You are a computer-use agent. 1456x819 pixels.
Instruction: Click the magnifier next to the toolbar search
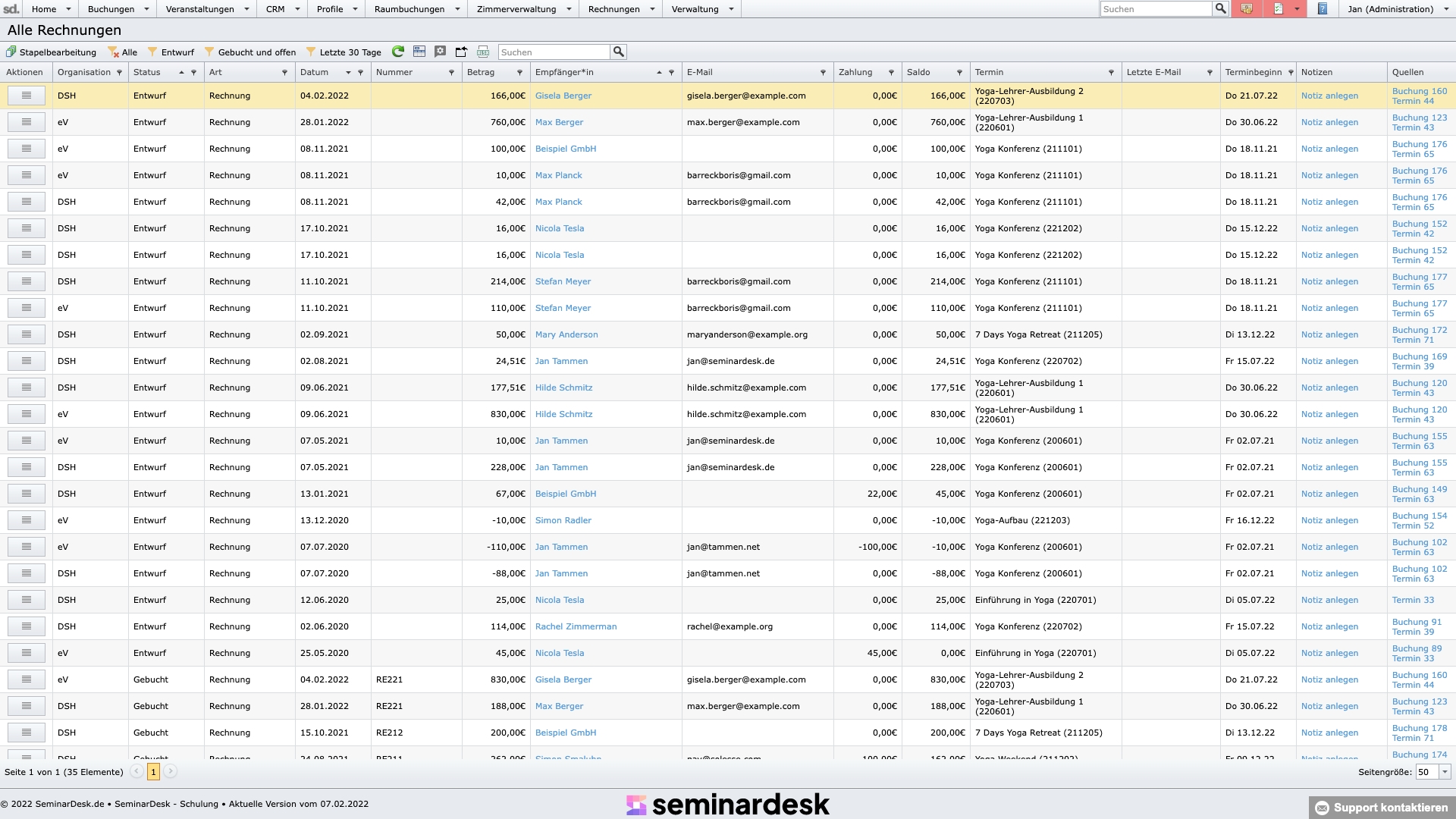click(x=619, y=52)
